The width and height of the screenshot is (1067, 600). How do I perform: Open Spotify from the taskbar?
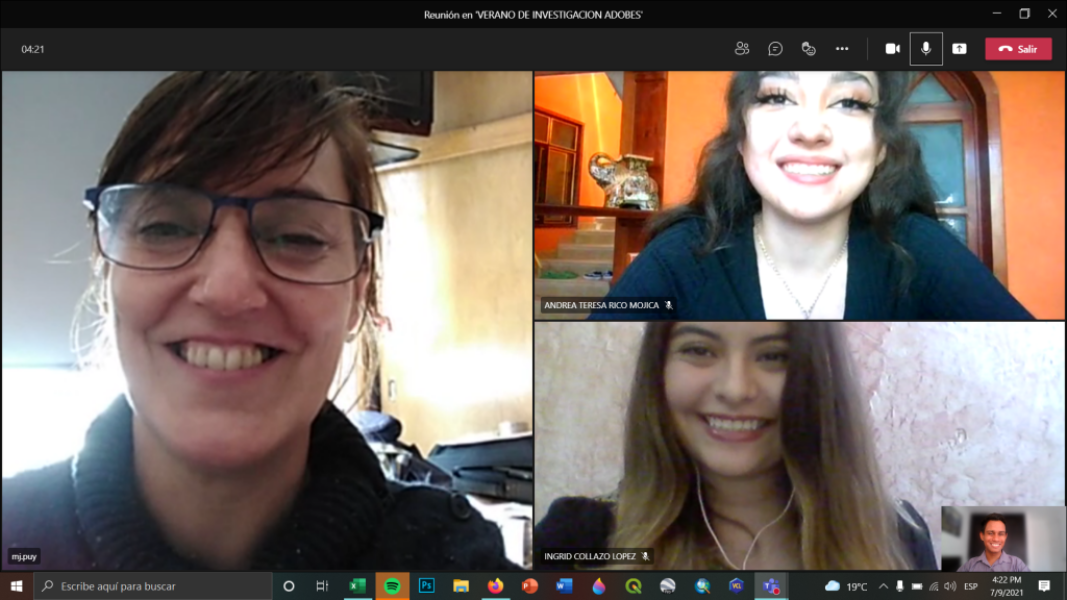(392, 586)
